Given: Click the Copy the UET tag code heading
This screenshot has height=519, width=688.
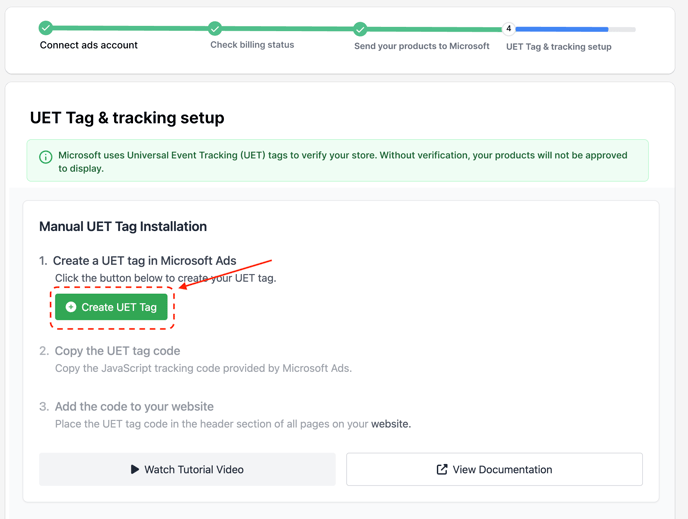Looking at the screenshot, I should 117,351.
